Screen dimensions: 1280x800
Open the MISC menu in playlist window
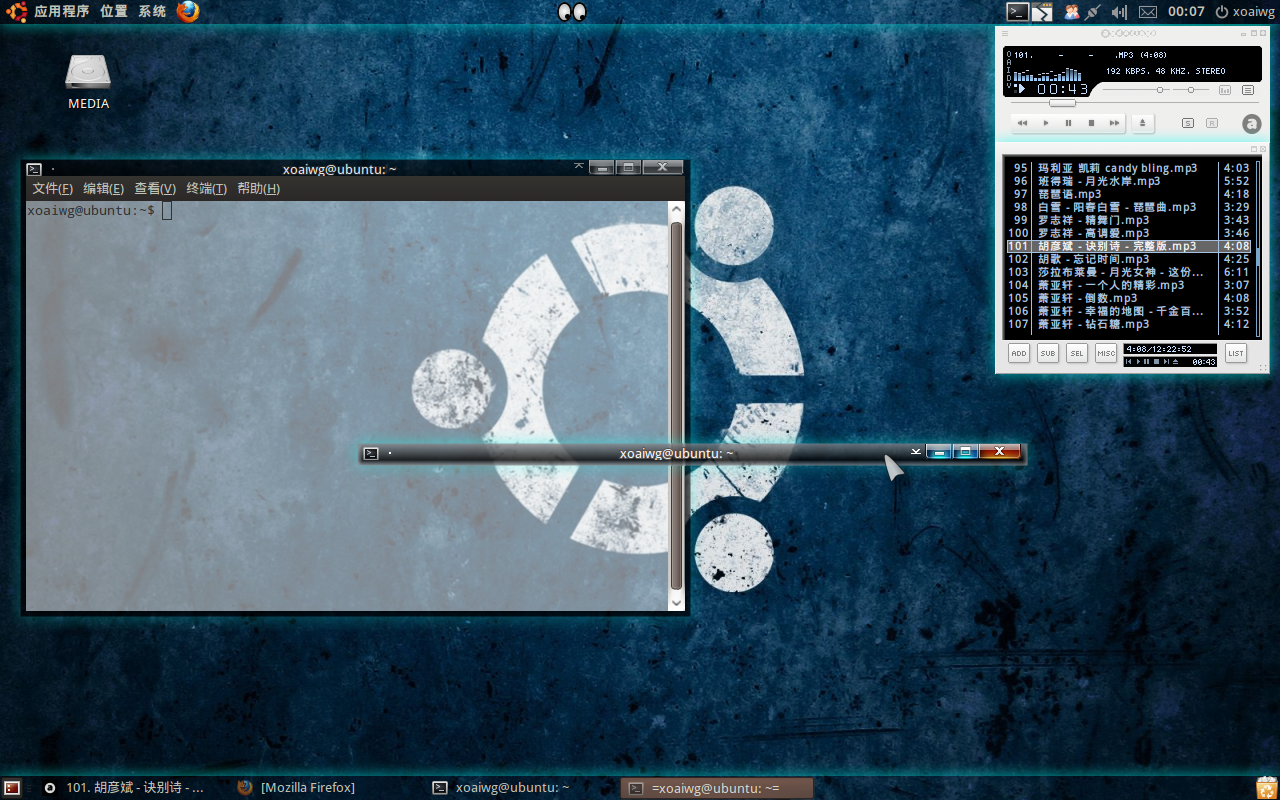pos(1106,353)
